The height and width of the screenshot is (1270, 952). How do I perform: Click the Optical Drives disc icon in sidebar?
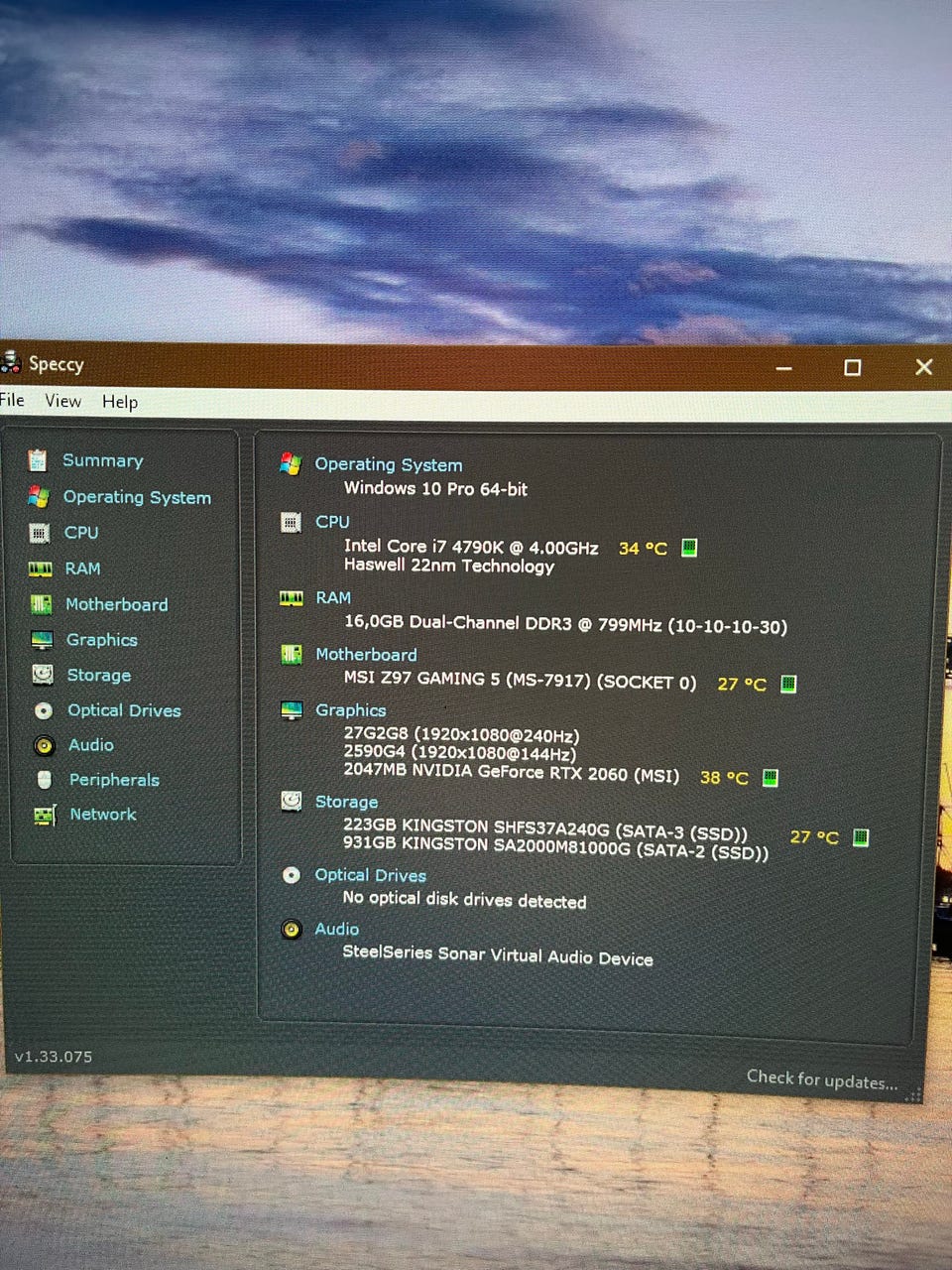click(44, 710)
